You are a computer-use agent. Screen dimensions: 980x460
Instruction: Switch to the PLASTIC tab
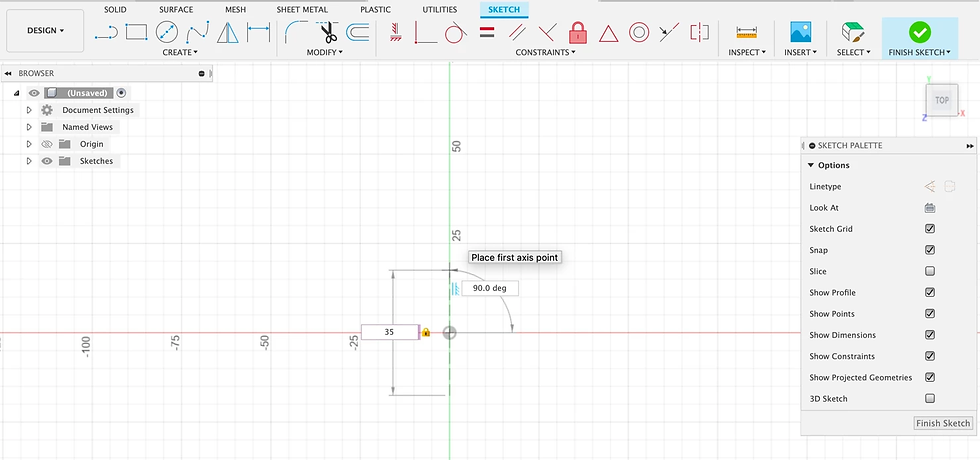click(376, 9)
